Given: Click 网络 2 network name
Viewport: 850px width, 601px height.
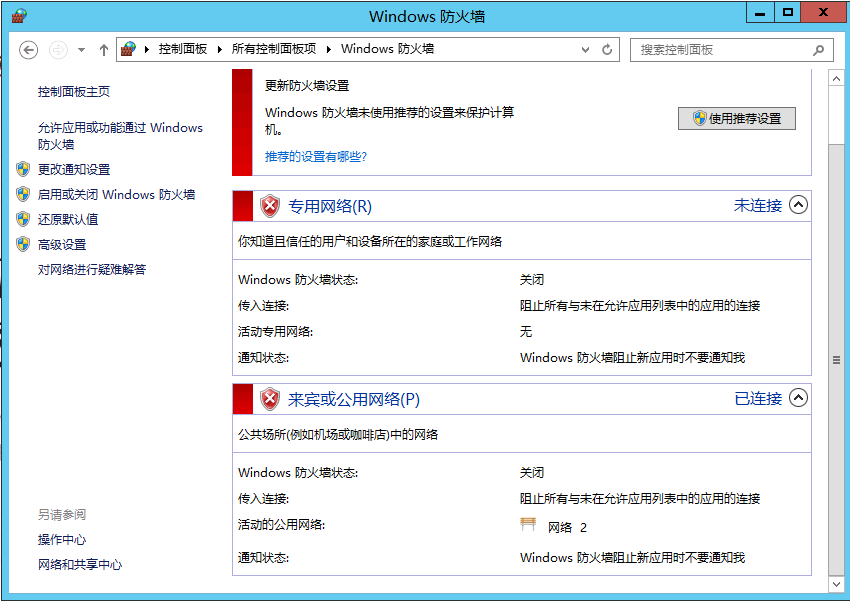Looking at the screenshot, I should pos(567,527).
